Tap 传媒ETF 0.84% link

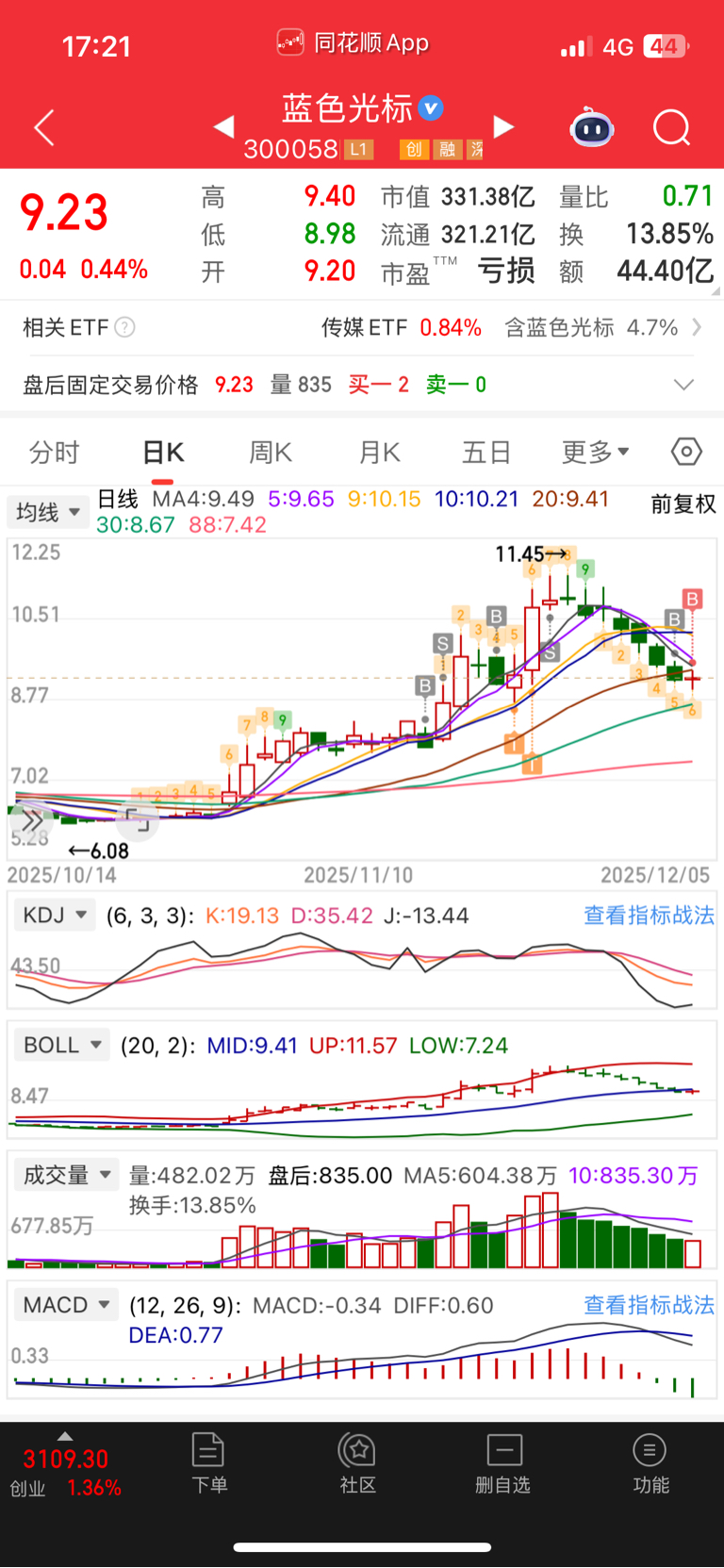pos(402,327)
